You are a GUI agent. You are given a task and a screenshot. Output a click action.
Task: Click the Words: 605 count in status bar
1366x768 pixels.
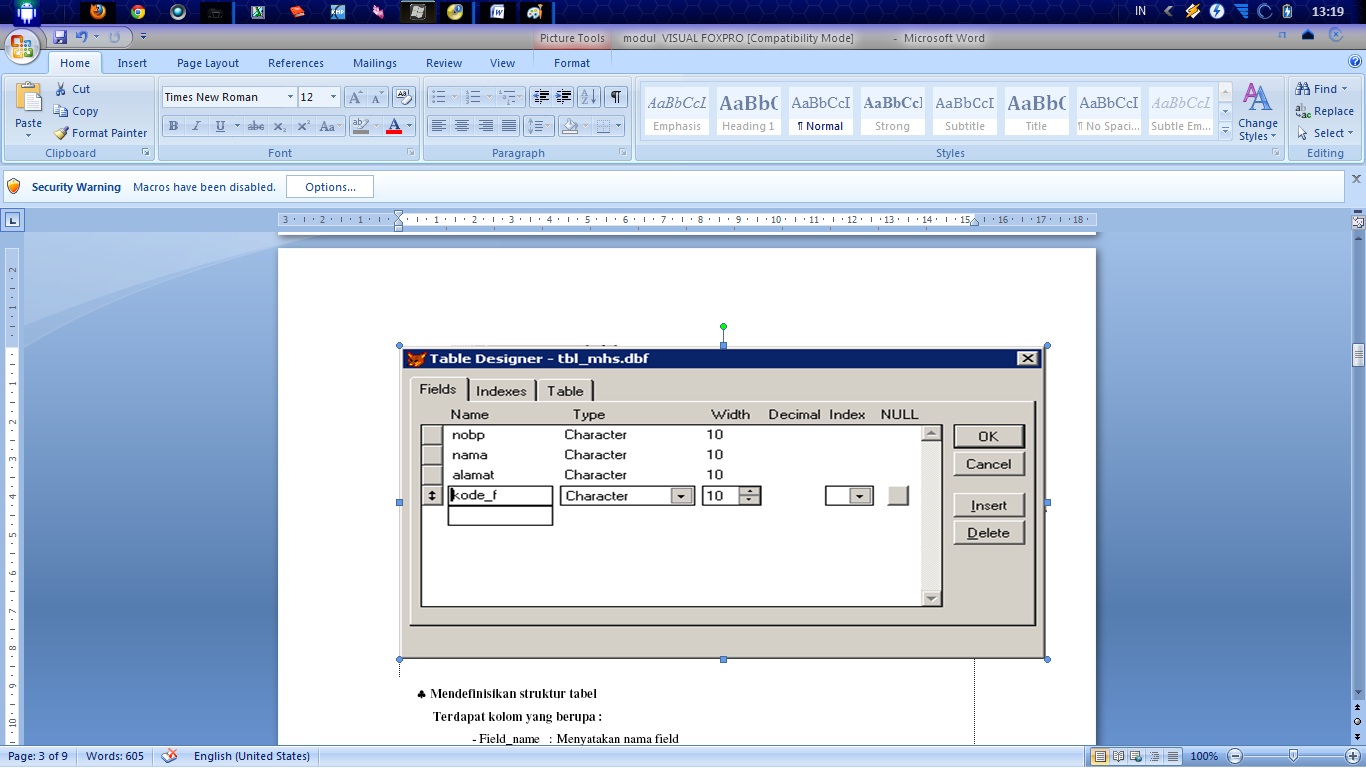point(115,756)
